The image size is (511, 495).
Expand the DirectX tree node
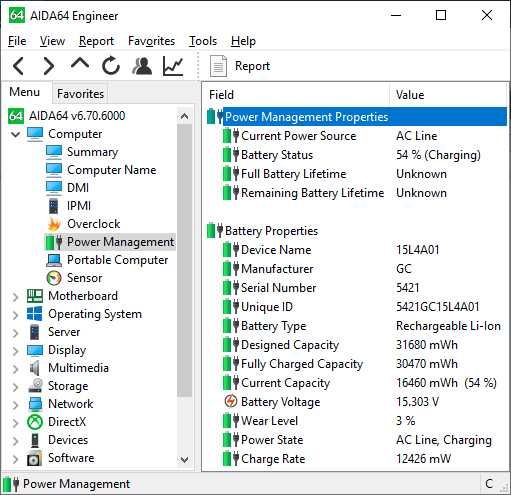point(15,422)
